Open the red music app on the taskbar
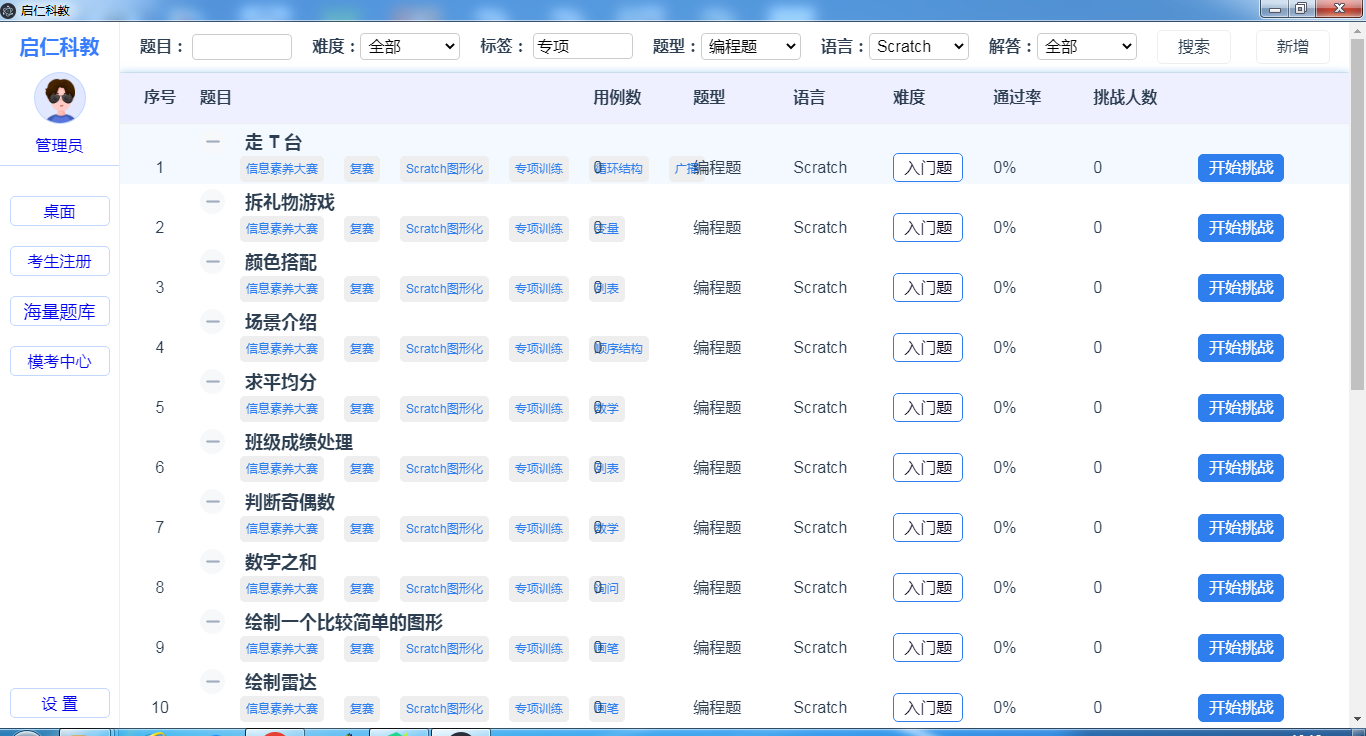 pos(275,733)
